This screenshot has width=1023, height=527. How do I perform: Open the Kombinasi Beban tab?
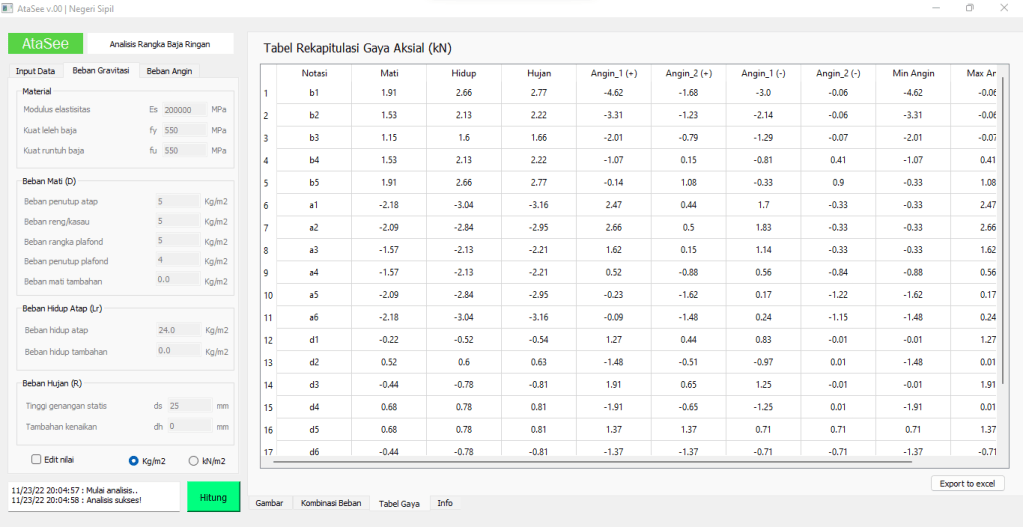[331, 503]
